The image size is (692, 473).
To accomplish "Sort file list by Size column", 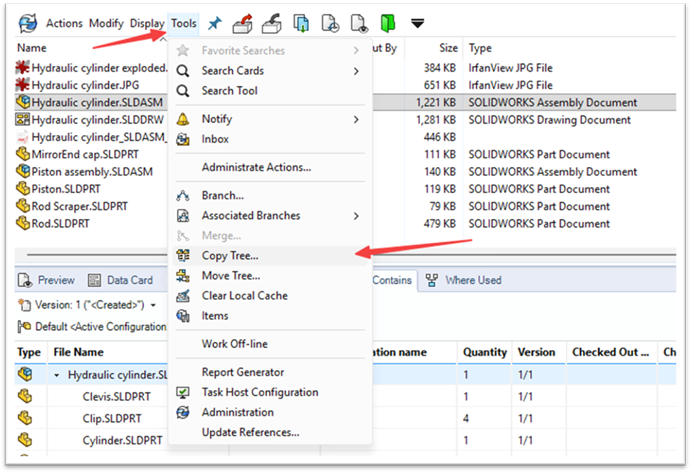I will [x=448, y=48].
